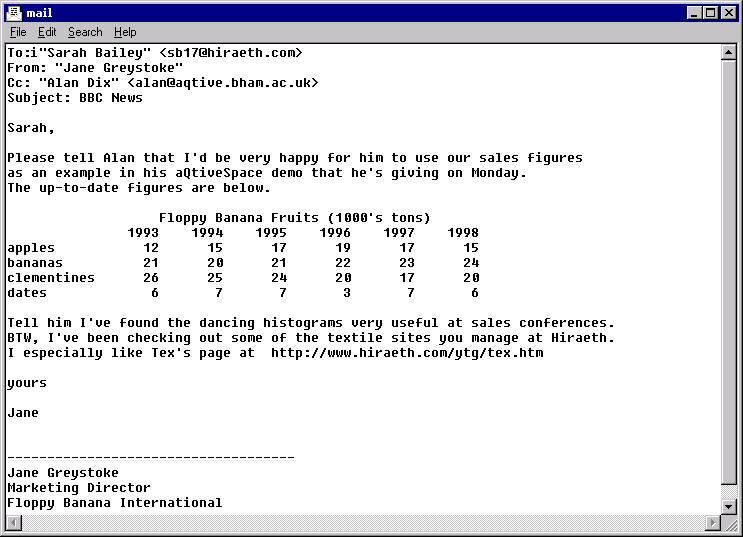Place cursor in the Subject: BBC News line
Viewport: 743px width, 537px height.
(x=75, y=98)
